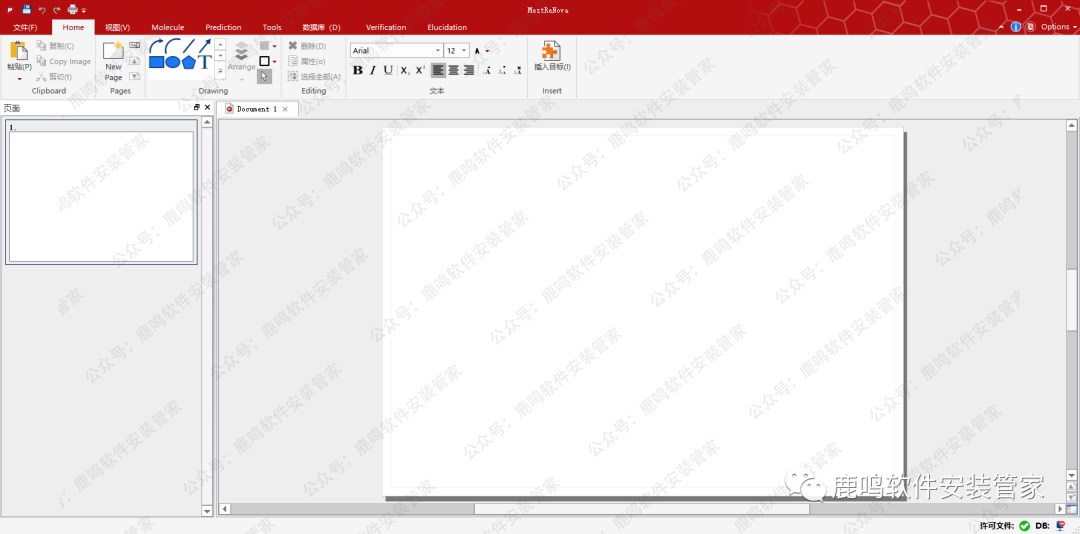Click the save icon in the title bar

click(27, 9)
